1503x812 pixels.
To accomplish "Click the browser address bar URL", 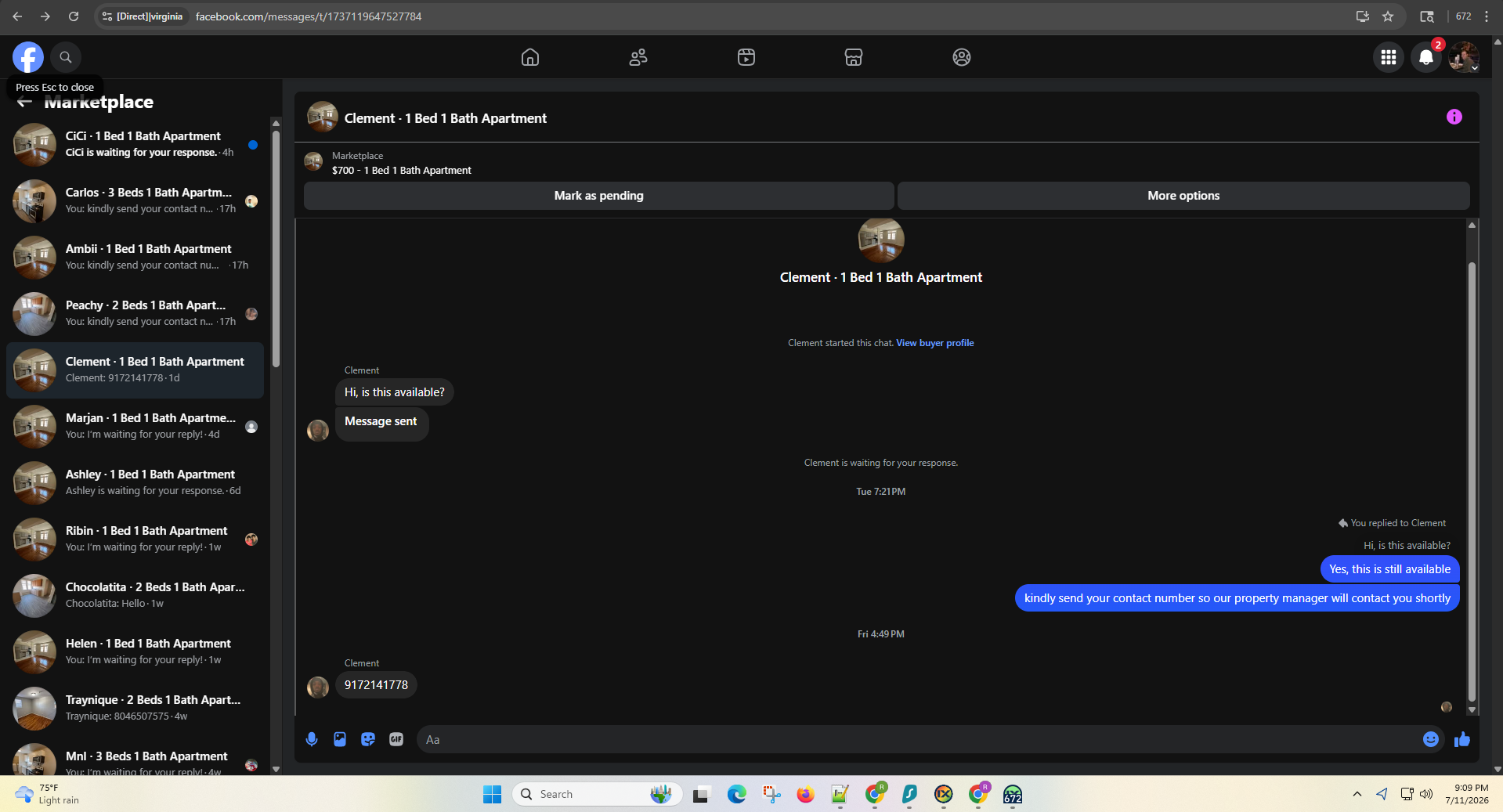I will [x=309, y=16].
